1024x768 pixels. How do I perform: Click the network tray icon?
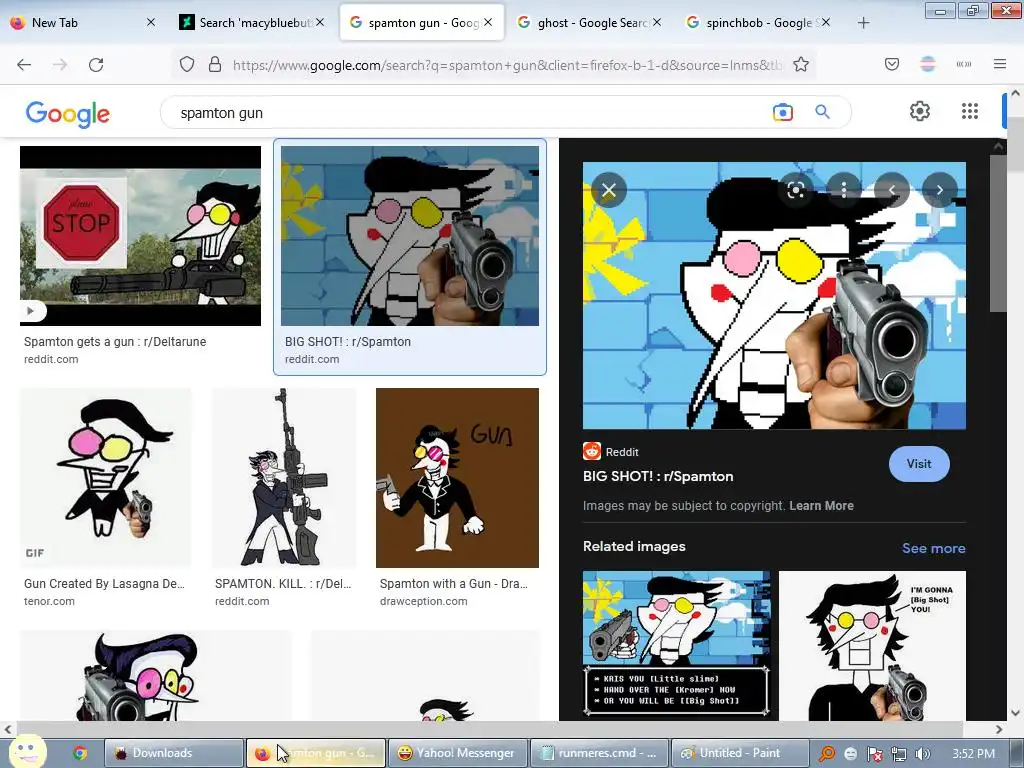tap(899, 754)
